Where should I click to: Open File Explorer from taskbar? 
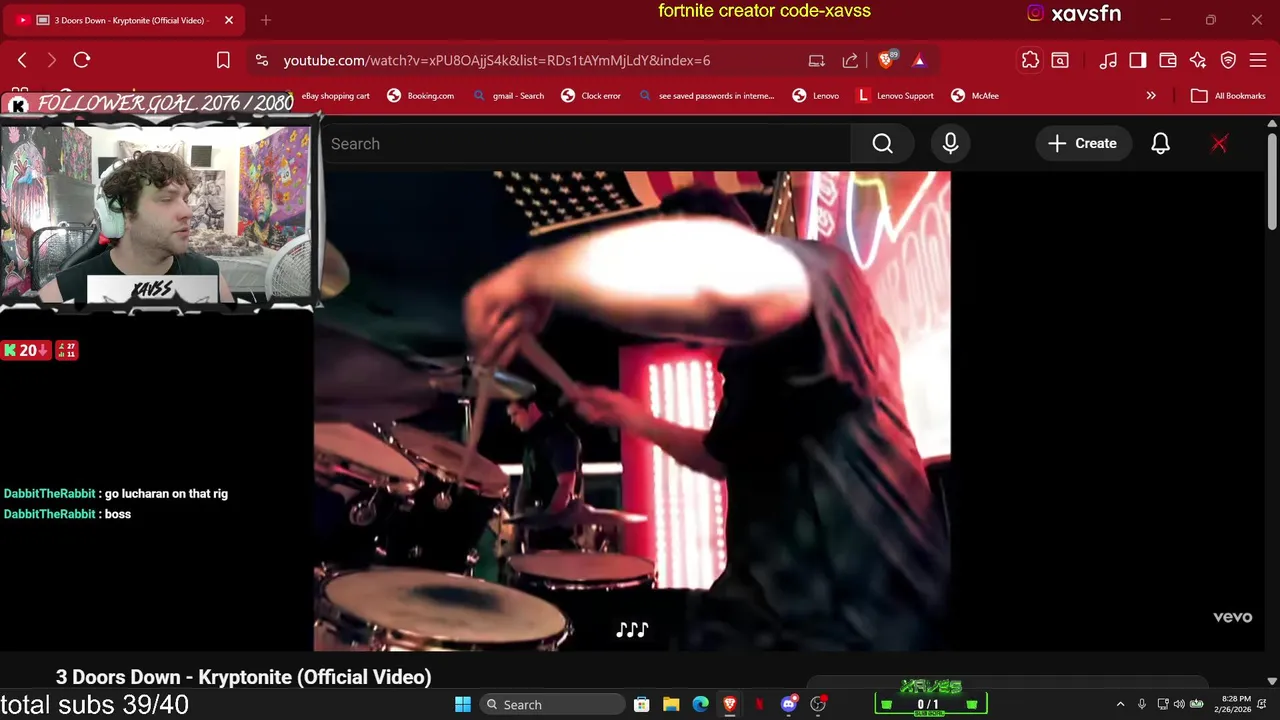click(671, 704)
